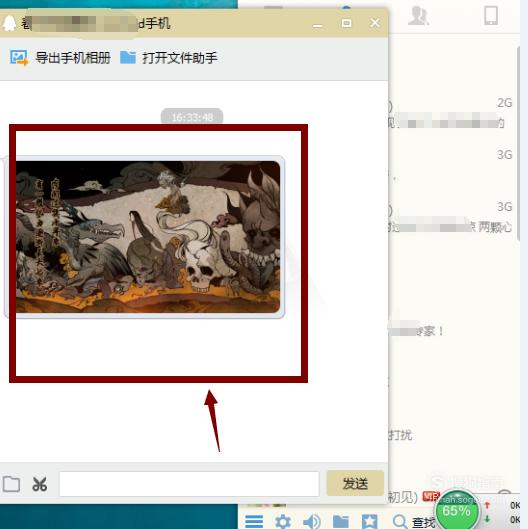This screenshot has width=528, height=529.
Task: Click the QQ penguin icon in title bar
Action: (9, 23)
